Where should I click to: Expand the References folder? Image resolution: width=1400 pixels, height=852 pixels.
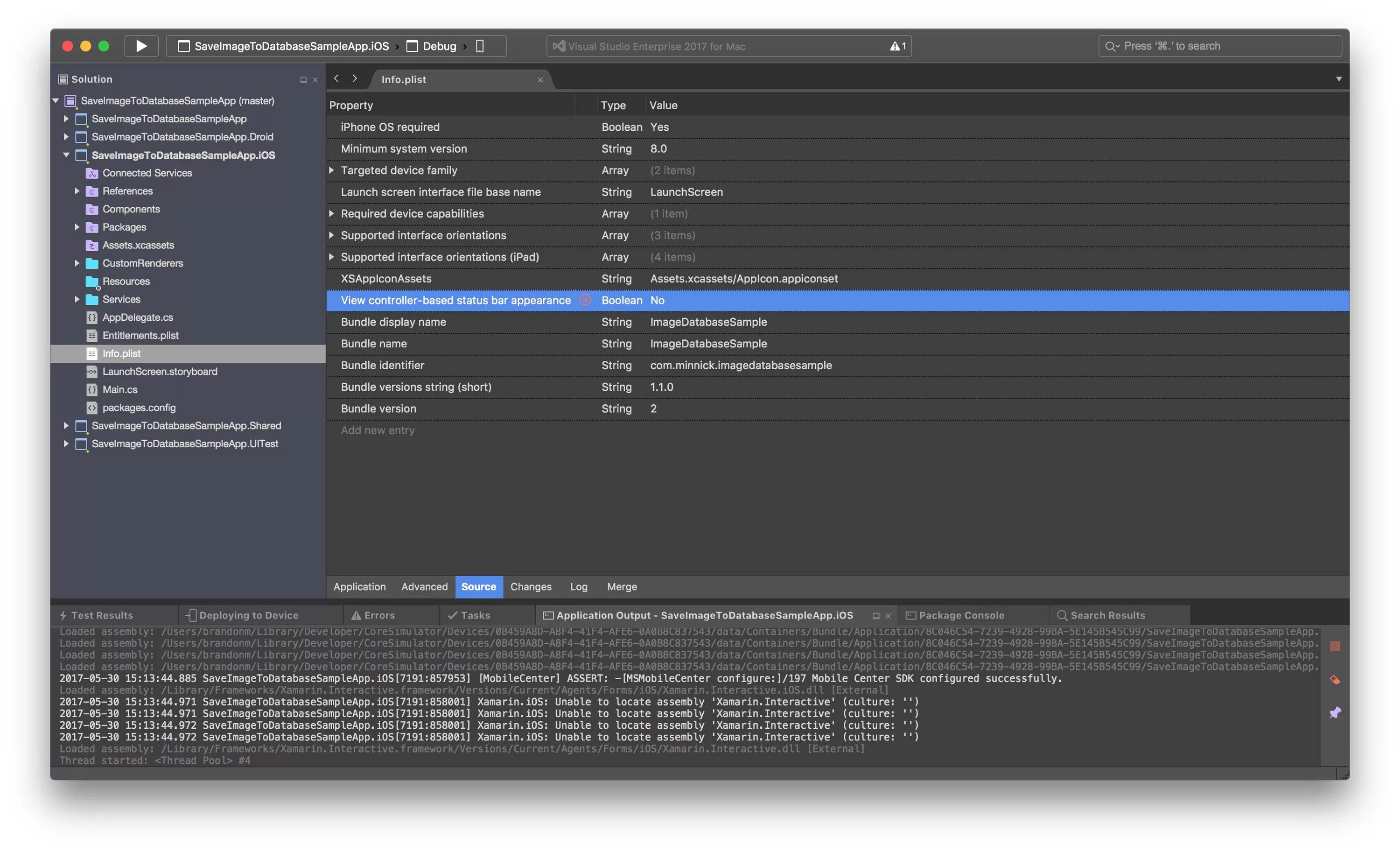(77, 191)
